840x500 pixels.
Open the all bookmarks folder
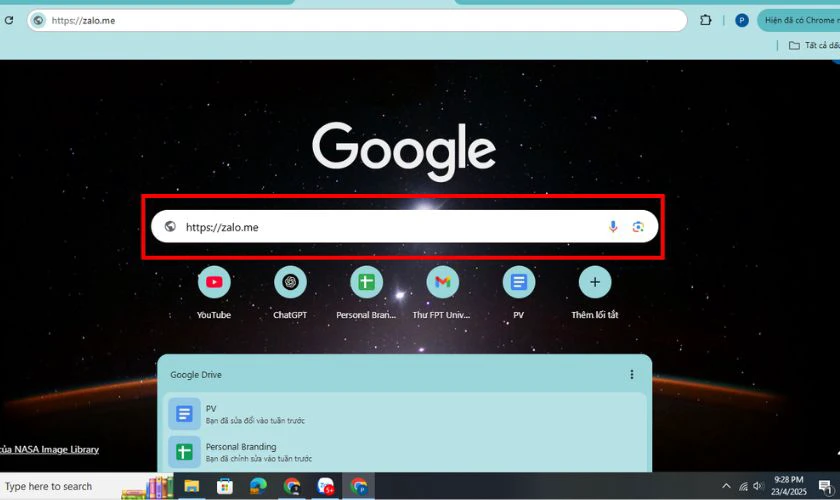(x=814, y=46)
